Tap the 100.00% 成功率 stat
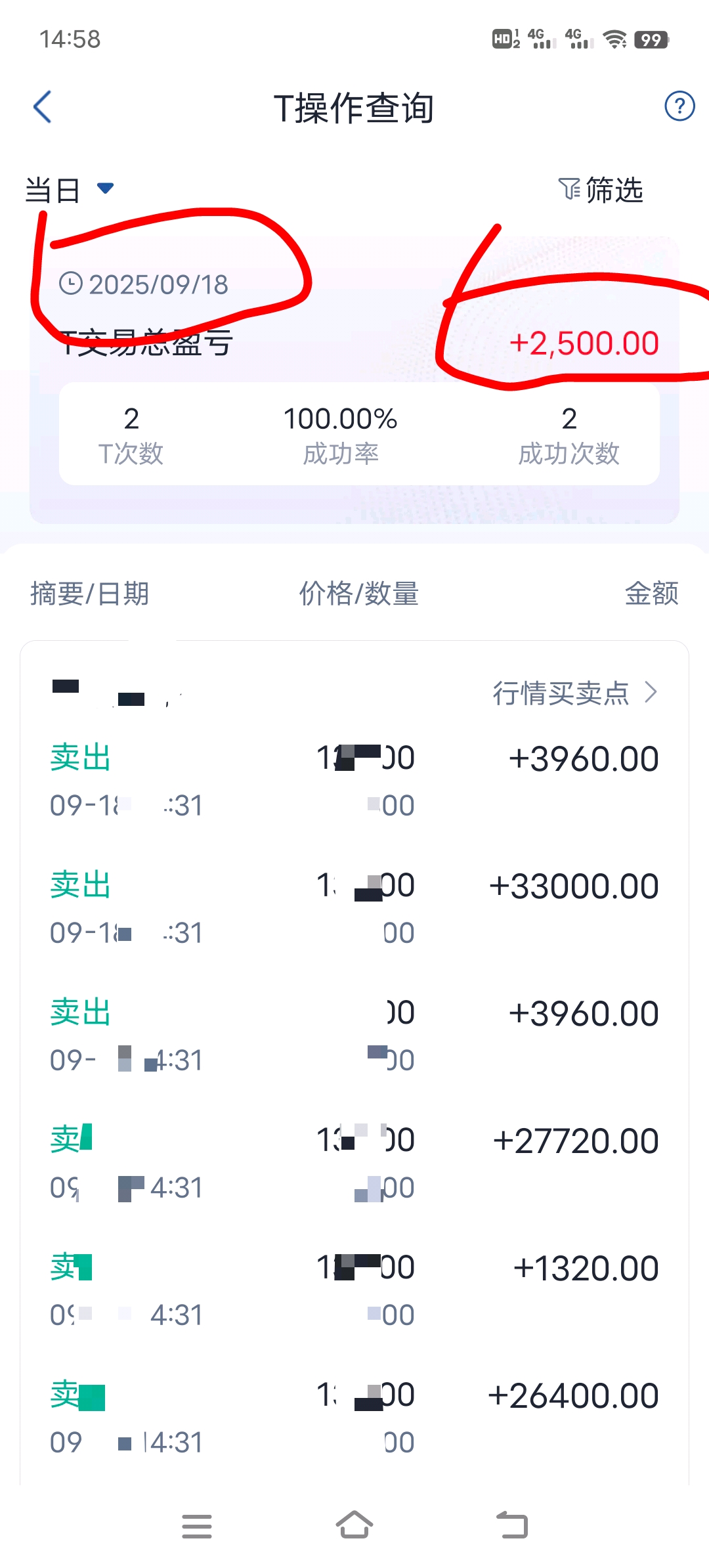The width and height of the screenshot is (709, 1568). 340,435
